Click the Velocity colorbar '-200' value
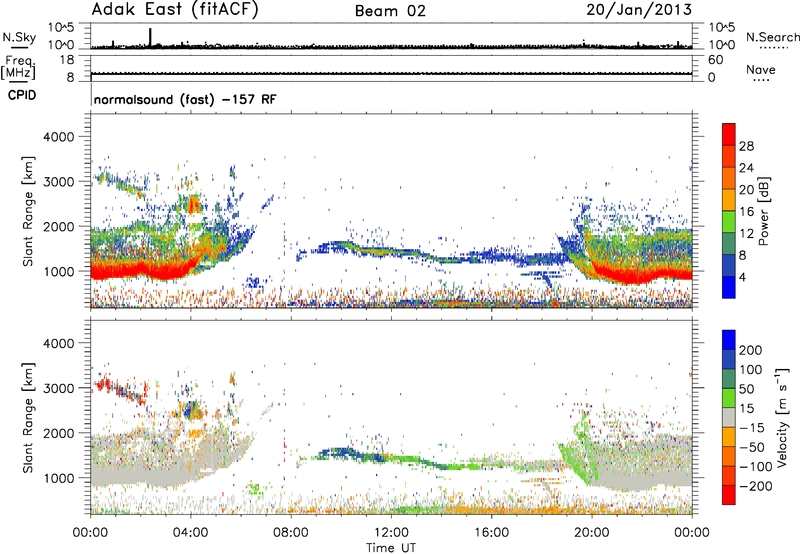 click(x=756, y=486)
